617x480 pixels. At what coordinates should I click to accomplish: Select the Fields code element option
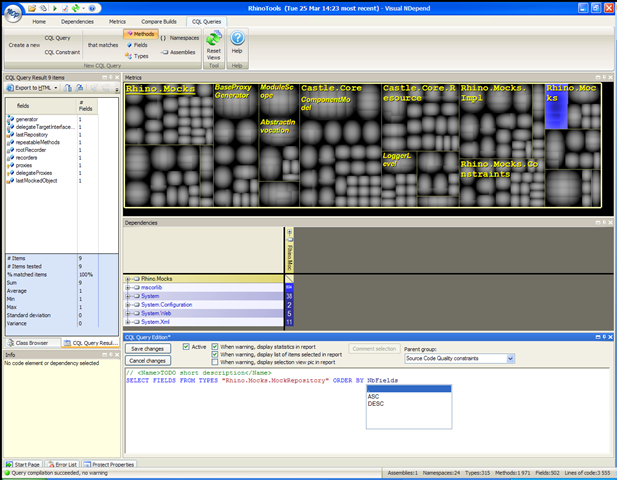pyautogui.click(x=137, y=45)
